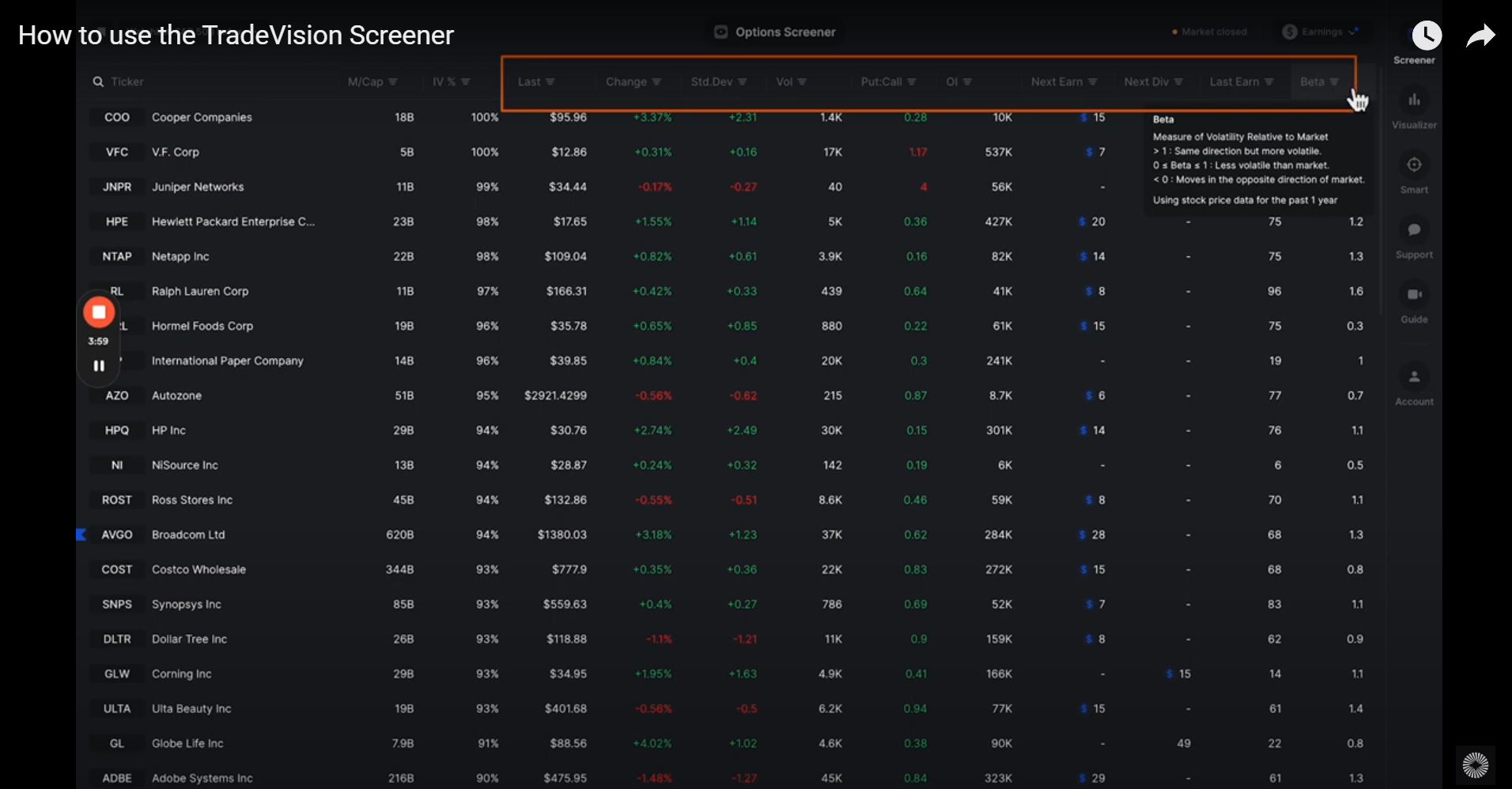Image resolution: width=1512 pixels, height=789 pixels.
Task: Select the GL ticker badge
Action: pyautogui.click(x=117, y=743)
